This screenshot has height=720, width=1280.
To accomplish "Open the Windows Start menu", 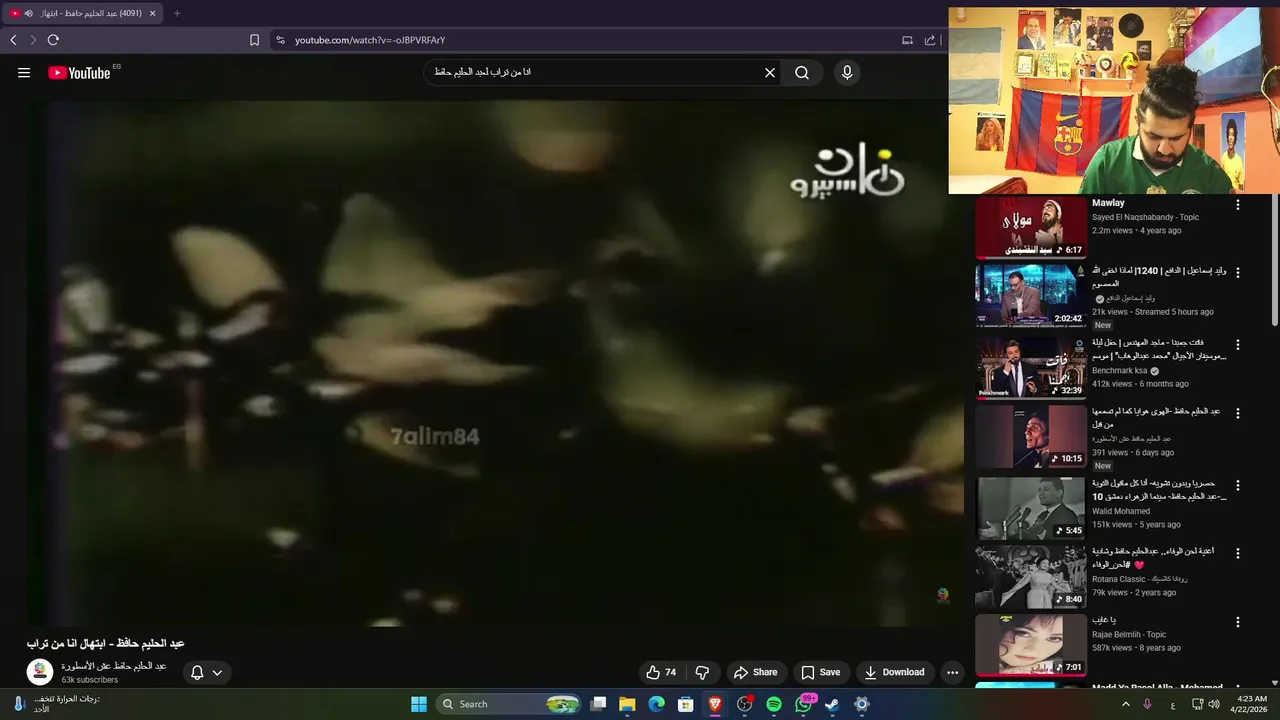I will tap(419, 704).
